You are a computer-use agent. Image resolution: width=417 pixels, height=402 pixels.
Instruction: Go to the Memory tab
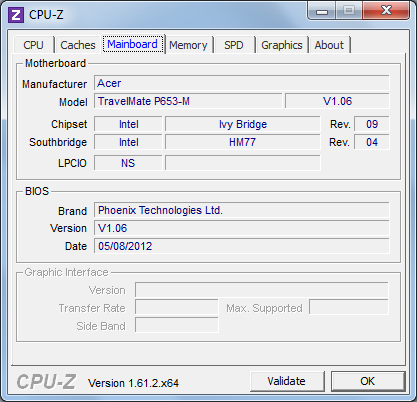[188, 45]
